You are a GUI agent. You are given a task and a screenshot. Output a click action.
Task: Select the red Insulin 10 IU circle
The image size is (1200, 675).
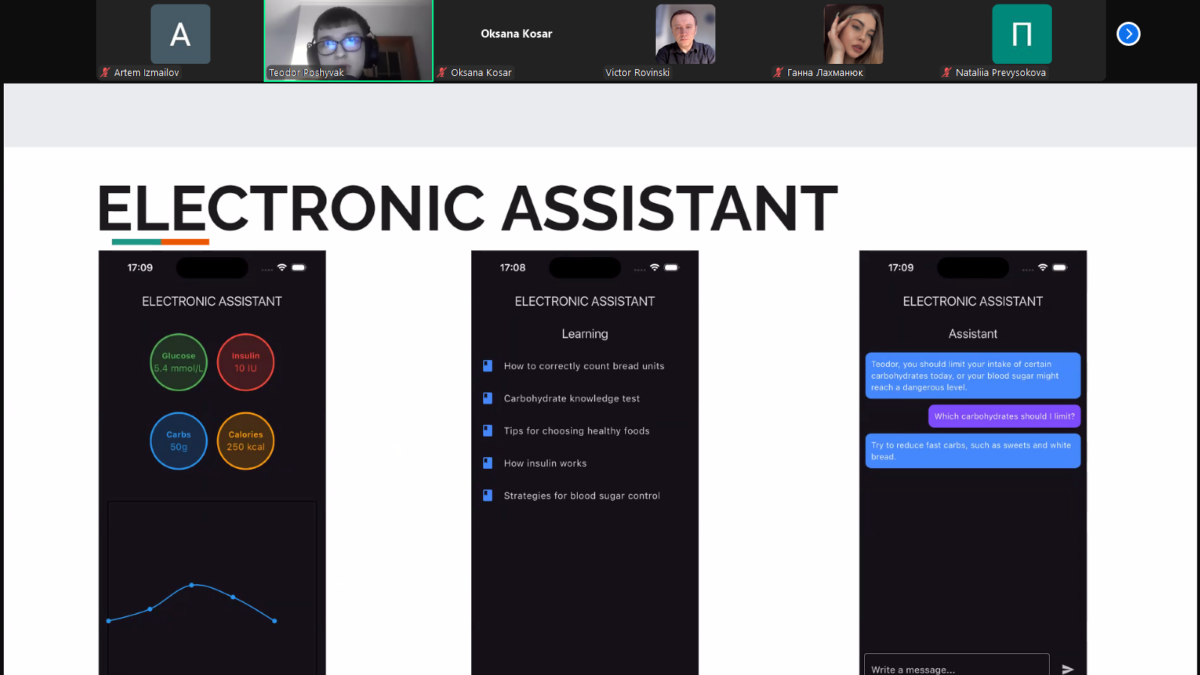pyautogui.click(x=245, y=362)
